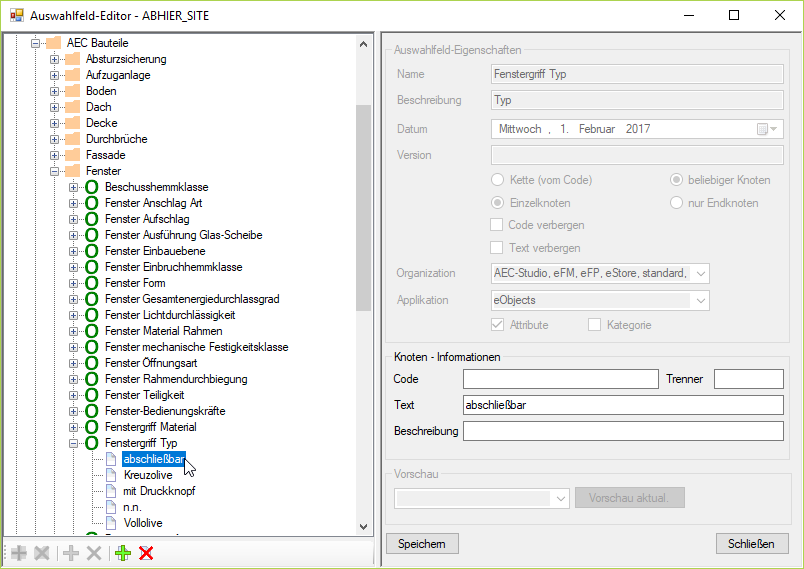Select the Fenster Lichtdurchlässigkeit tree entry
Image resolution: width=804 pixels, height=569 pixels.
tap(170, 315)
